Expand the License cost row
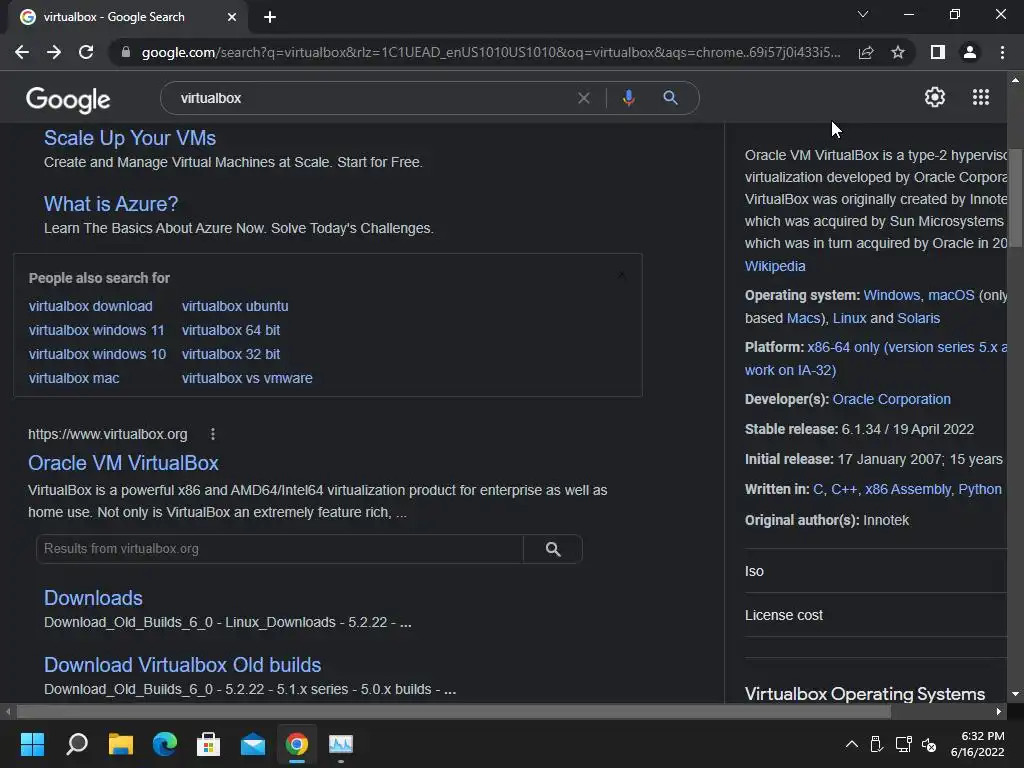 point(876,615)
